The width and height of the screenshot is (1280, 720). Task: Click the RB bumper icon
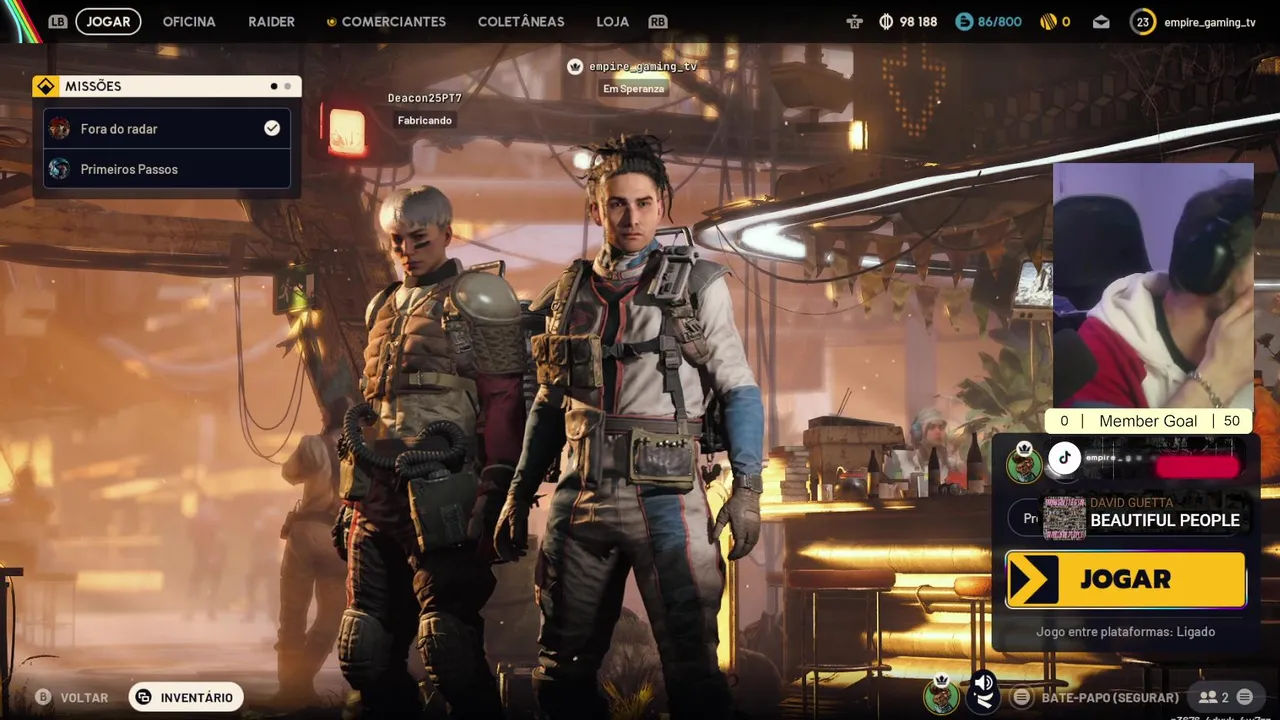pos(657,21)
